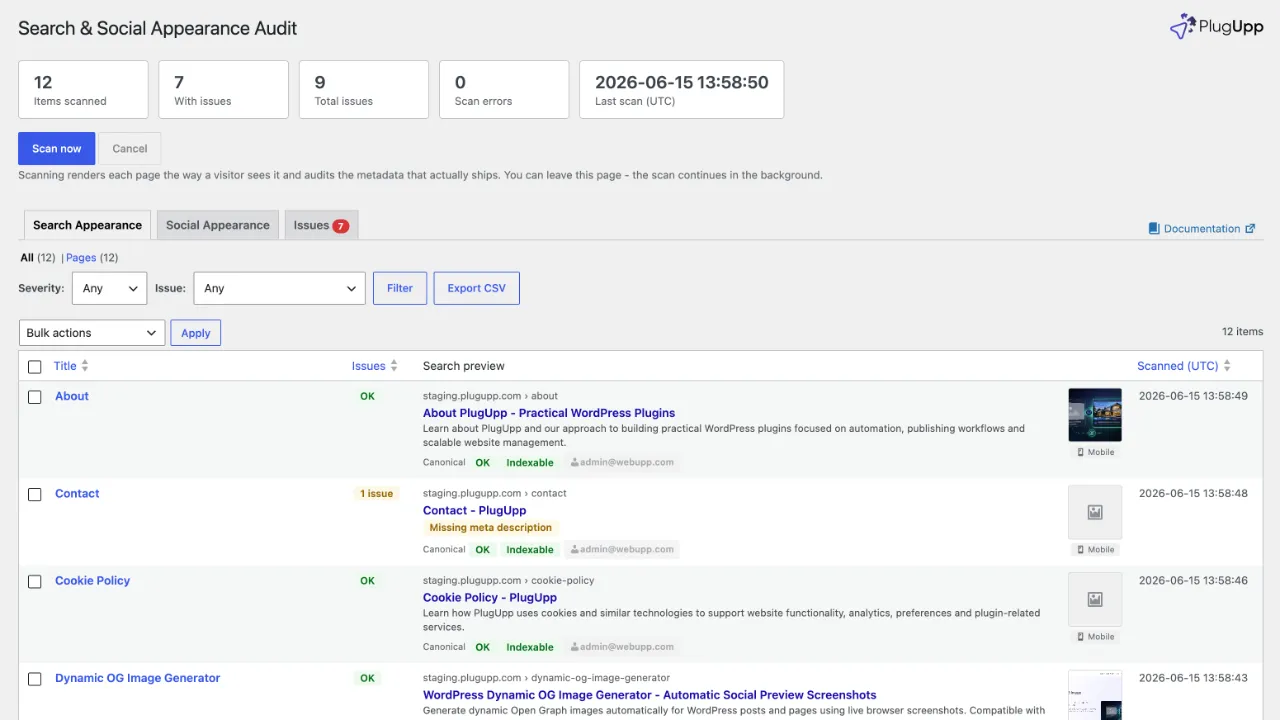
Task: Click the Apply bulk action button
Action: (196, 333)
